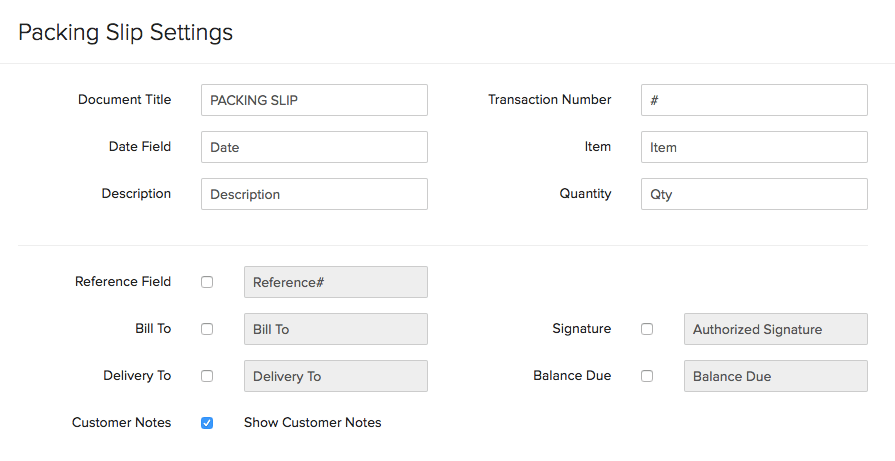Viewport: 895px width, 461px height.
Task: Tick the Bill To checkbox
Action: 207,329
